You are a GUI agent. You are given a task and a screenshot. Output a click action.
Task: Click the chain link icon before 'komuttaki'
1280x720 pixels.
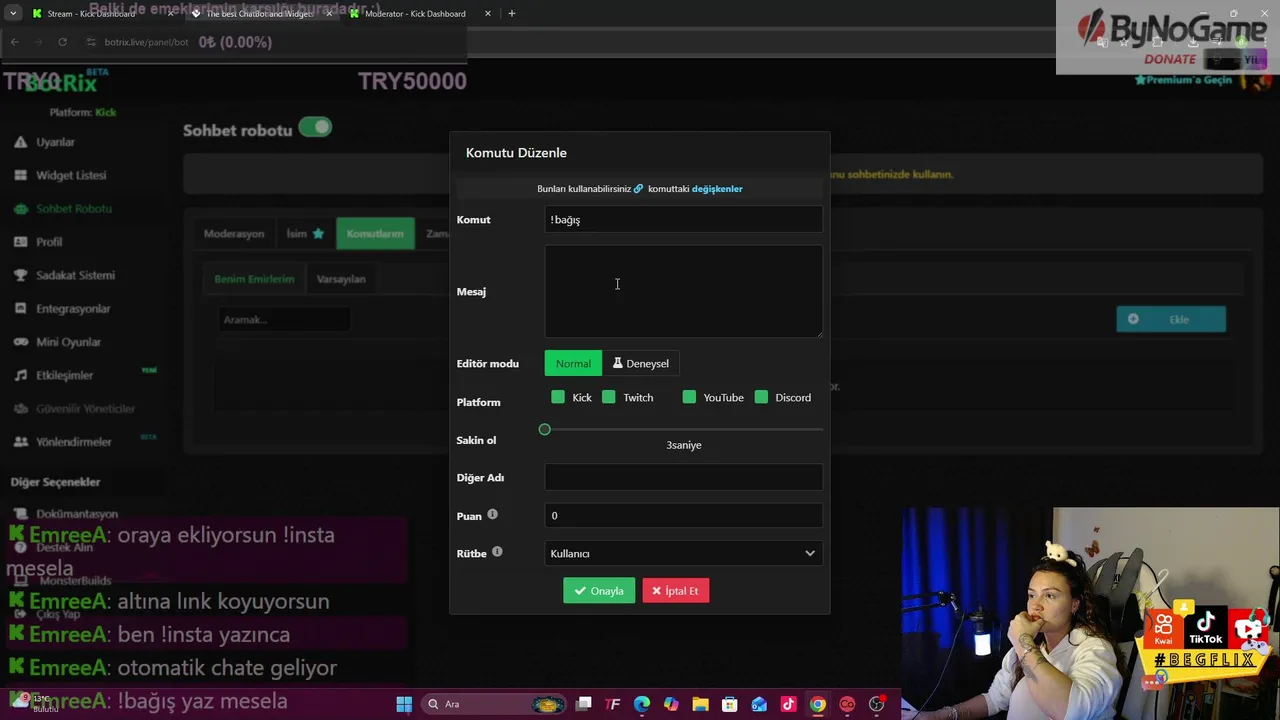click(638, 188)
